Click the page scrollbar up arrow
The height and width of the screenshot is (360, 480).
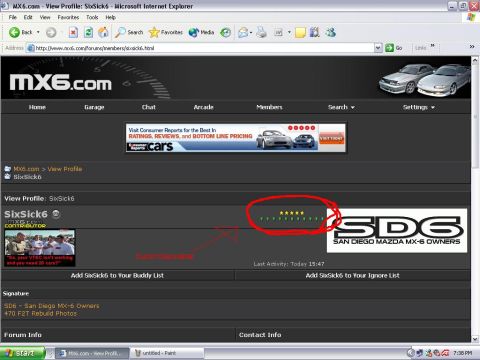475,60
